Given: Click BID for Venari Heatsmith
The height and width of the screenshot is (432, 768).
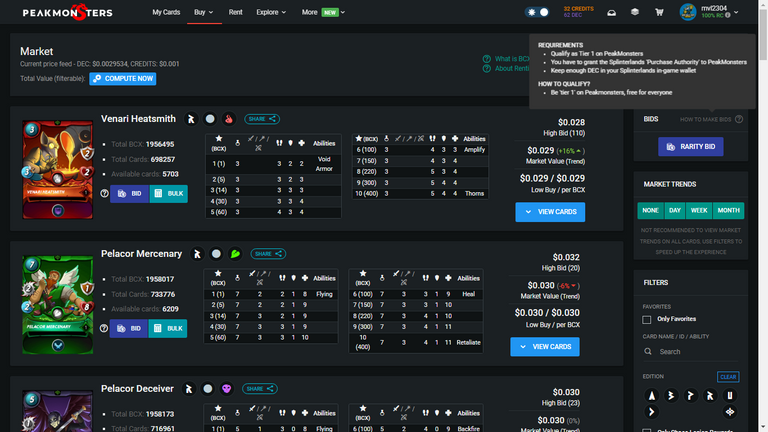Looking at the screenshot, I should tap(129, 193).
